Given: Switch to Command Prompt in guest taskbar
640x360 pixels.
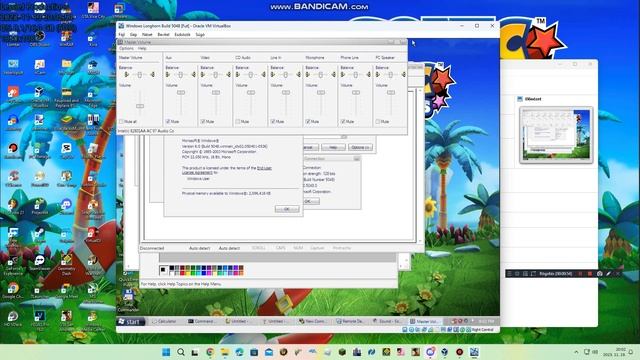Looking at the screenshot, I should tap(202, 322).
